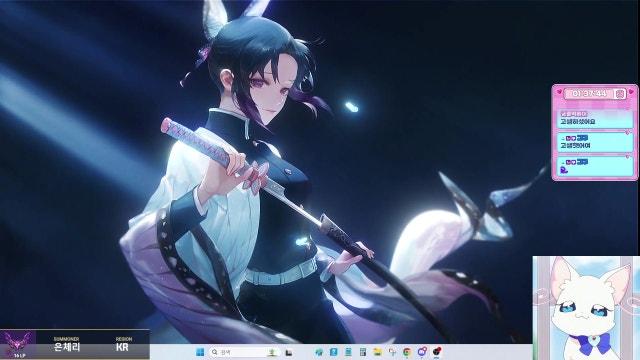
Task: Open the teal globe app in taskbar
Action: tap(319, 352)
